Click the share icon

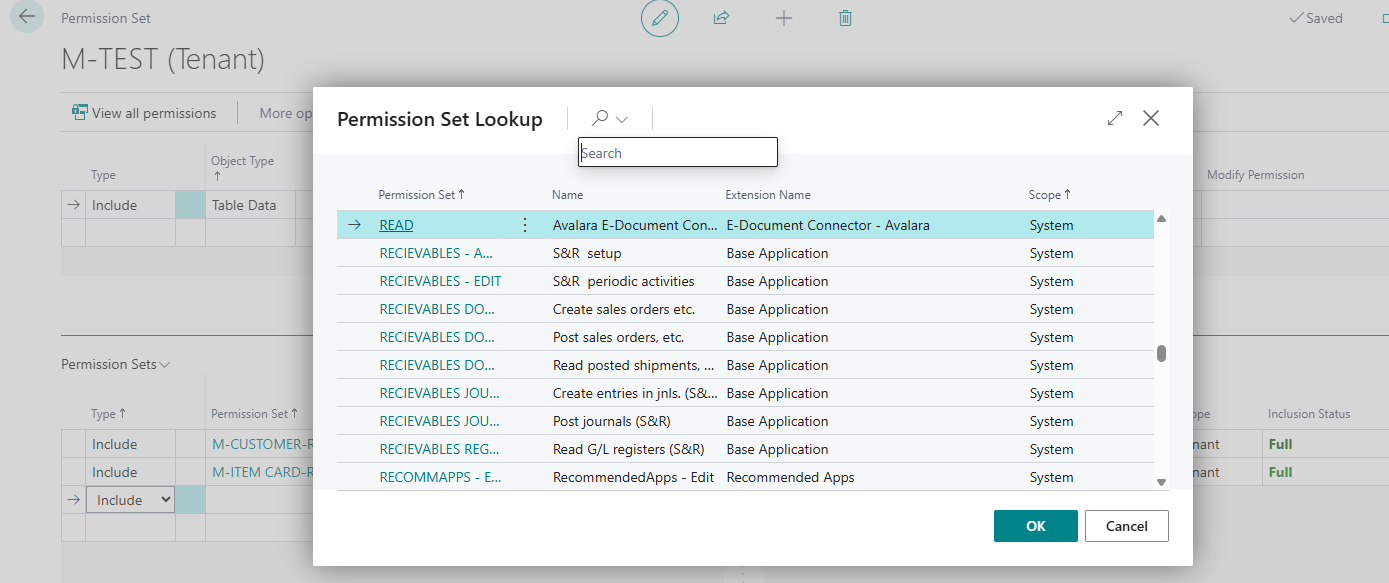(721, 18)
